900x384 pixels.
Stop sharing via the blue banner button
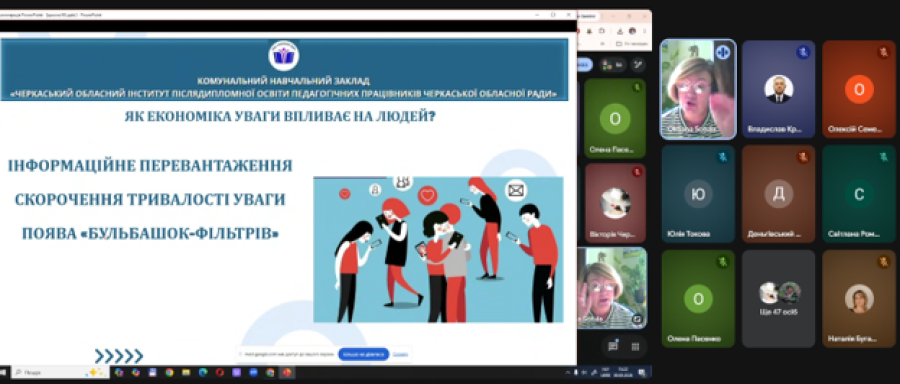click(363, 354)
